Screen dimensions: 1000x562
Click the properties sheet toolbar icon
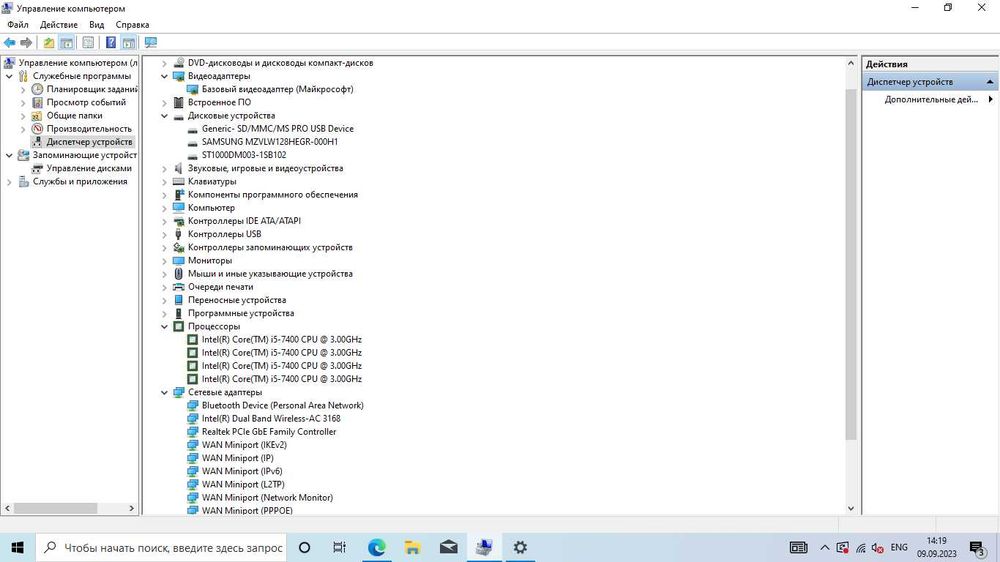[x=88, y=43]
